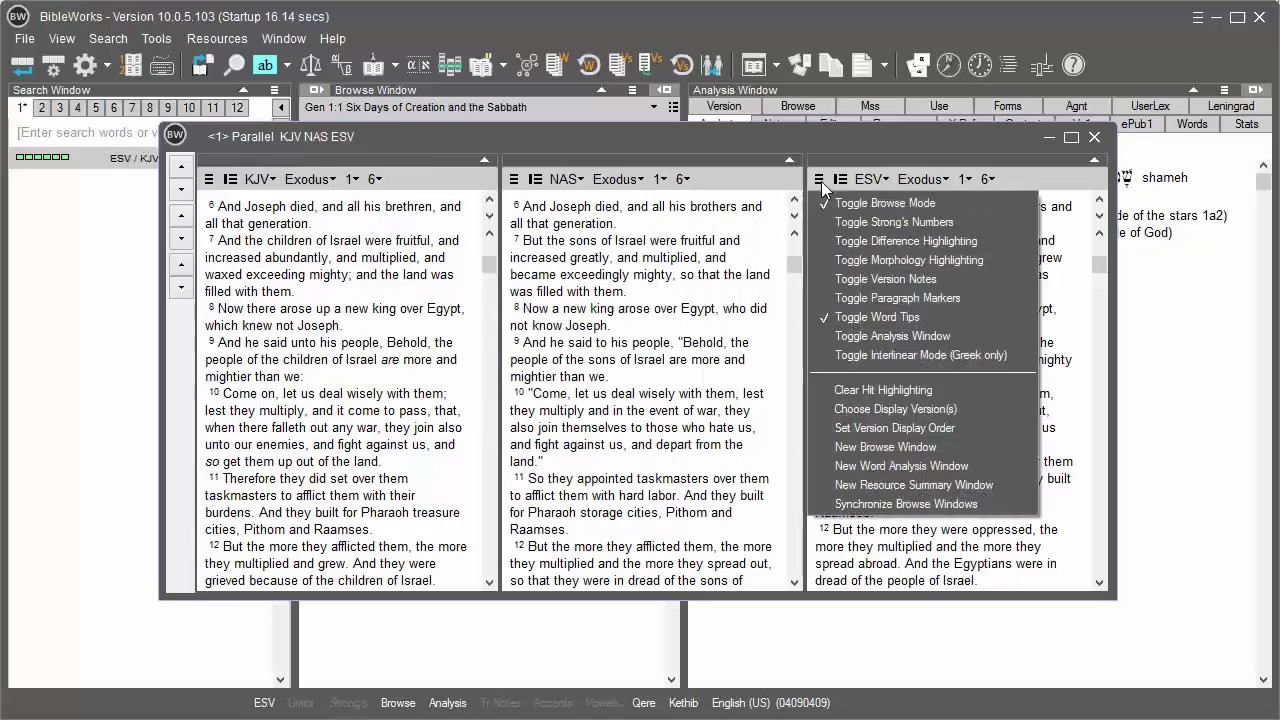Screen dimensions: 1280x720
Task: Click the NAS pane hamburger menu icon
Action: [514, 179]
